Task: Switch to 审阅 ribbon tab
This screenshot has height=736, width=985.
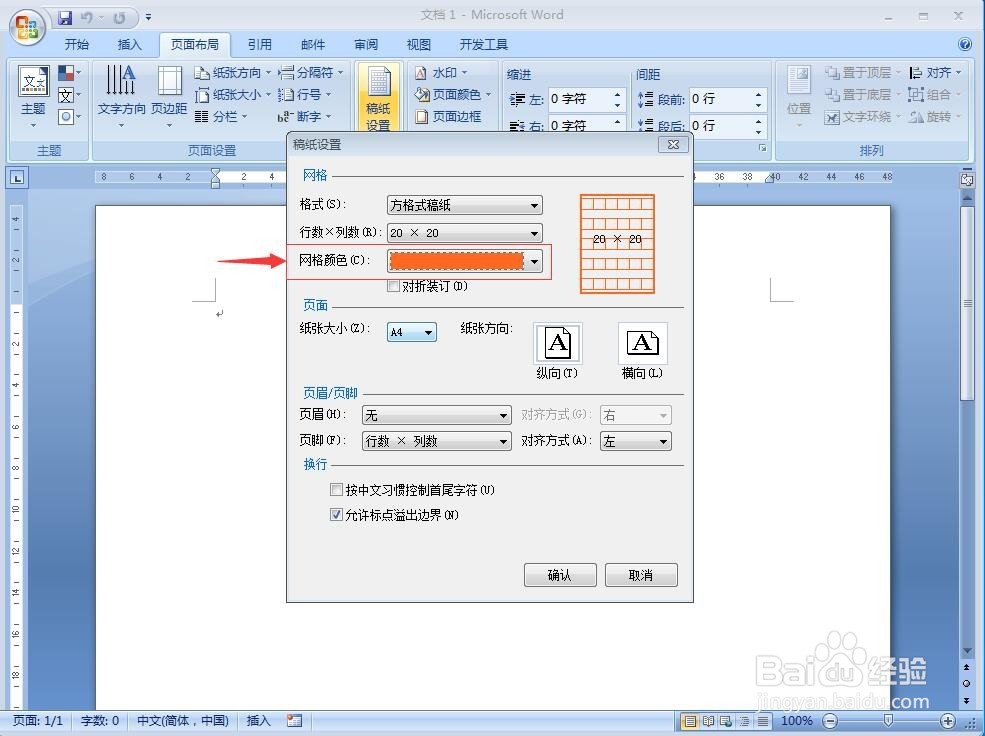Action: 366,45
